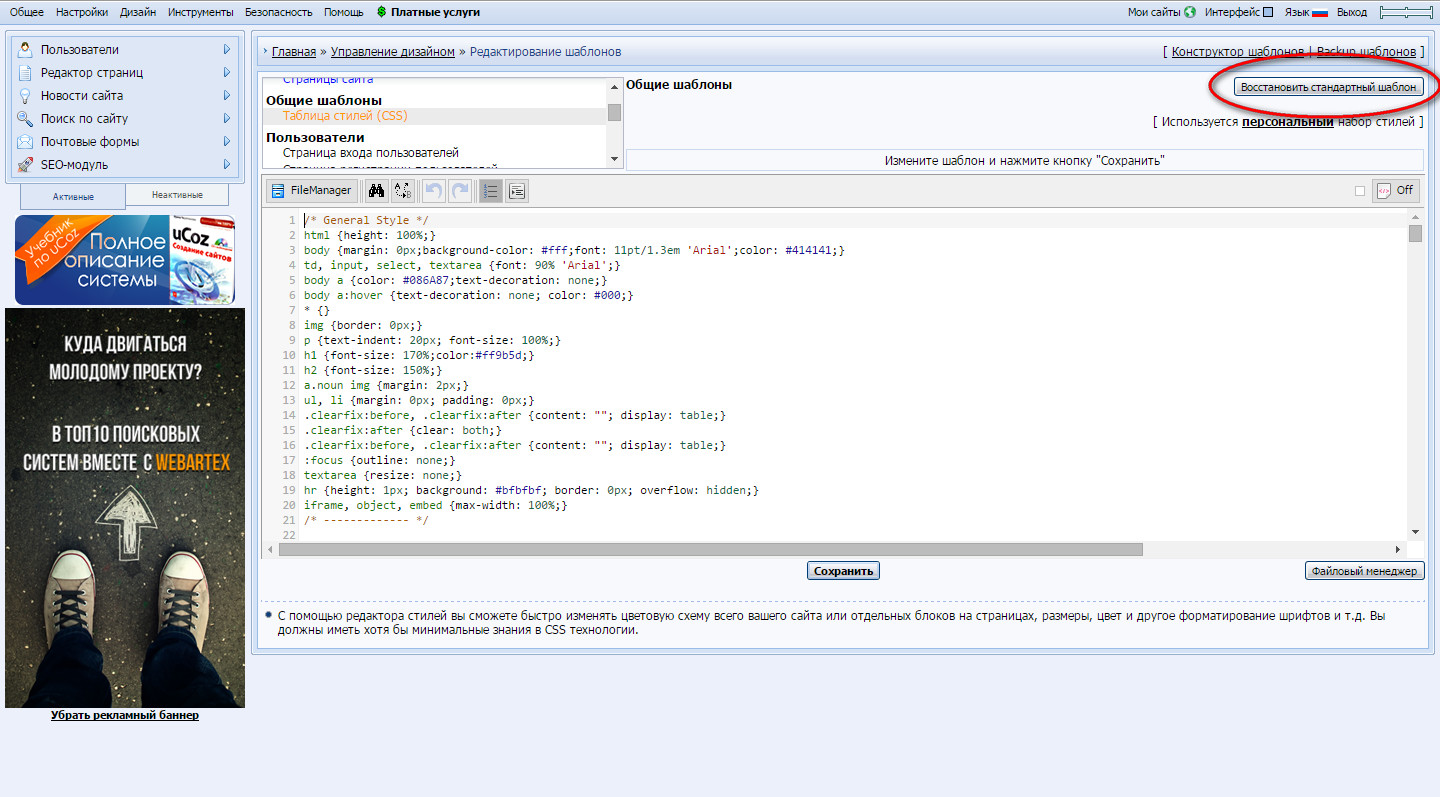
Task: Click the персональный style set link
Action: coord(1288,122)
